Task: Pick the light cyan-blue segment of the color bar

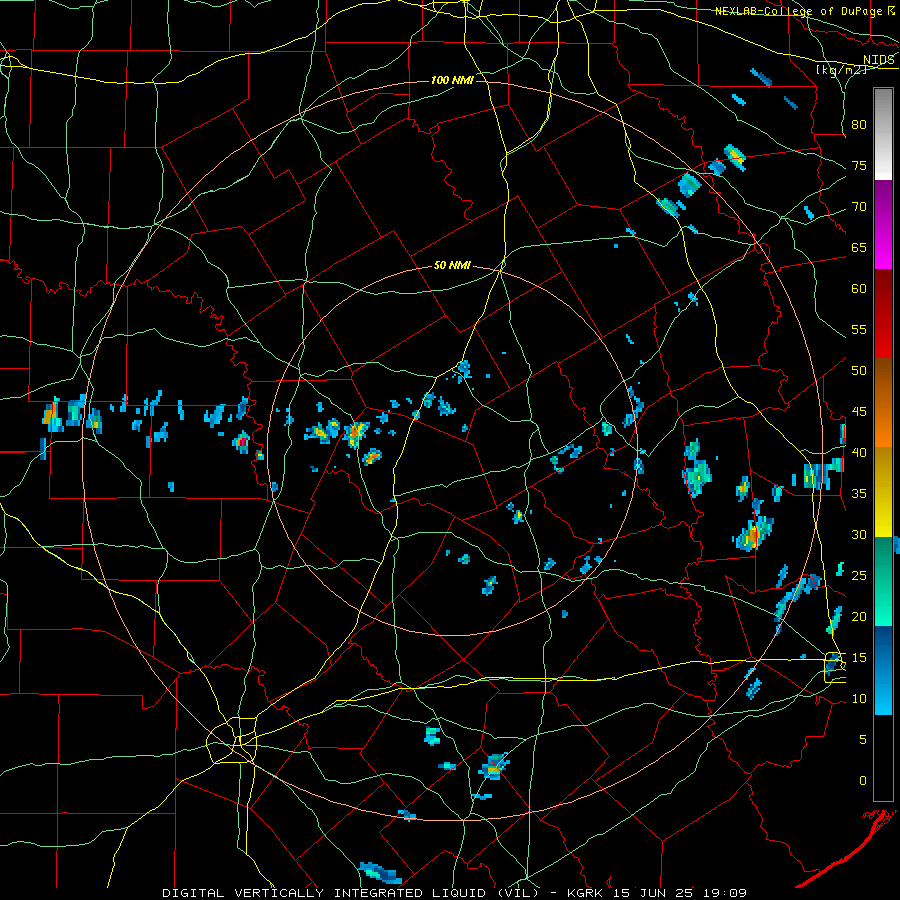Action: [883, 692]
